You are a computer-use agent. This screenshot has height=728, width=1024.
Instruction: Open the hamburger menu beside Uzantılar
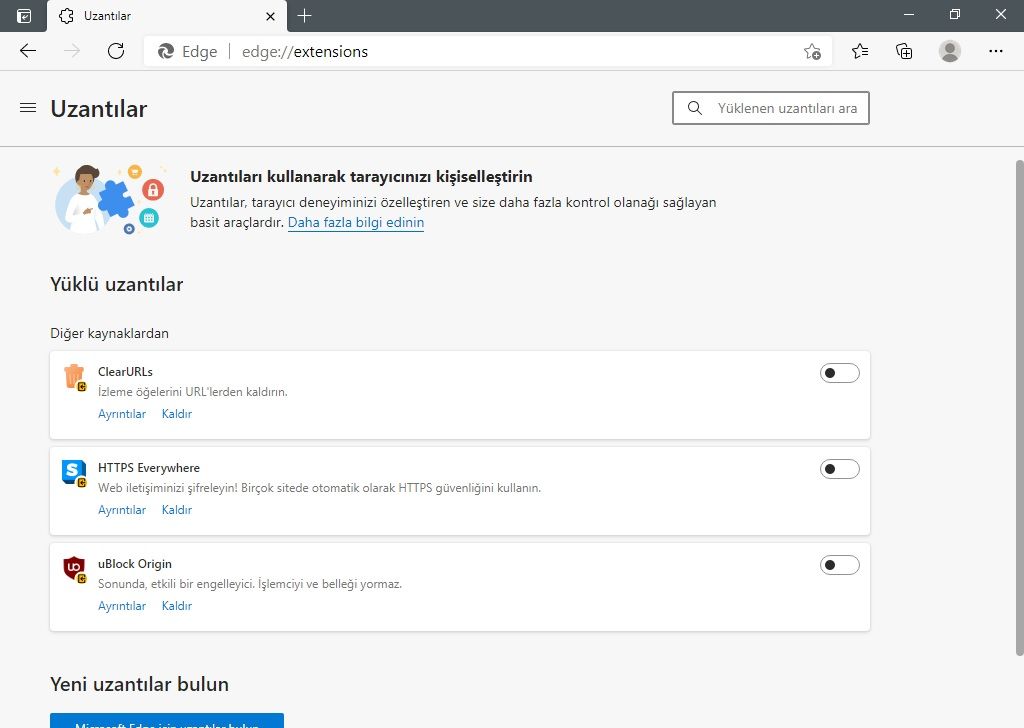28,108
